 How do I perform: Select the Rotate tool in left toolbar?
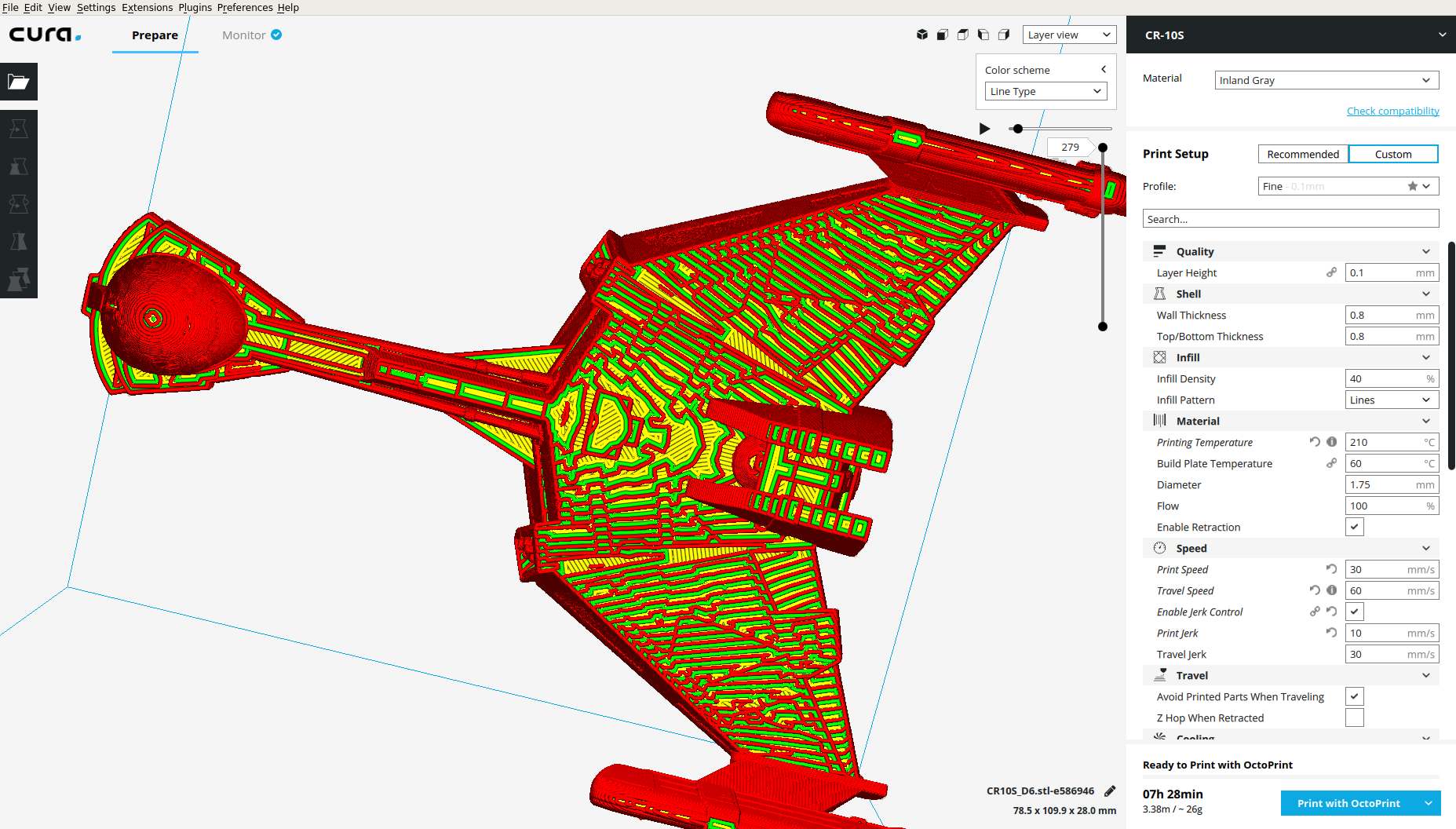(x=19, y=204)
